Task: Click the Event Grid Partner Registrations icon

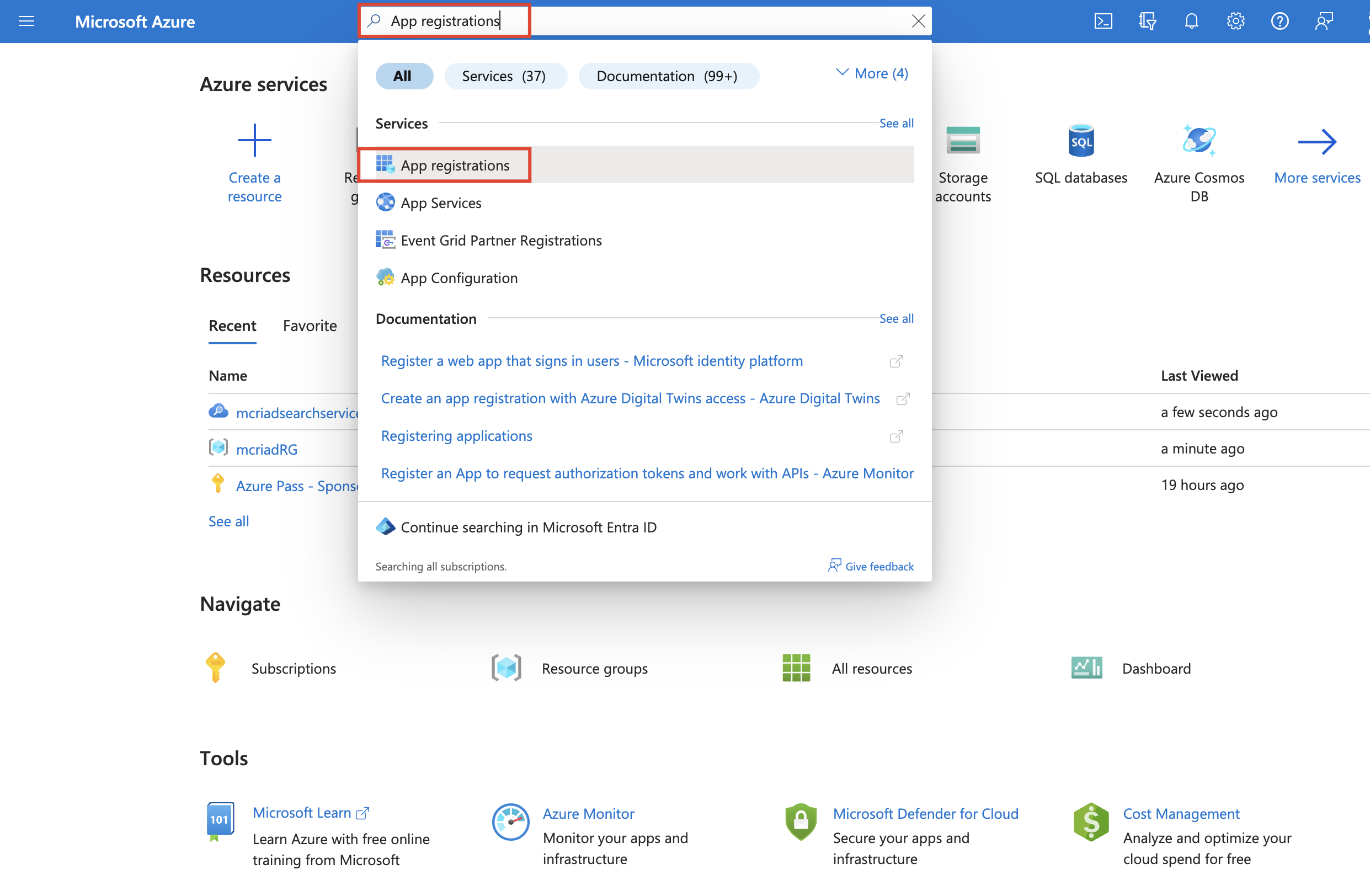Action: point(385,240)
